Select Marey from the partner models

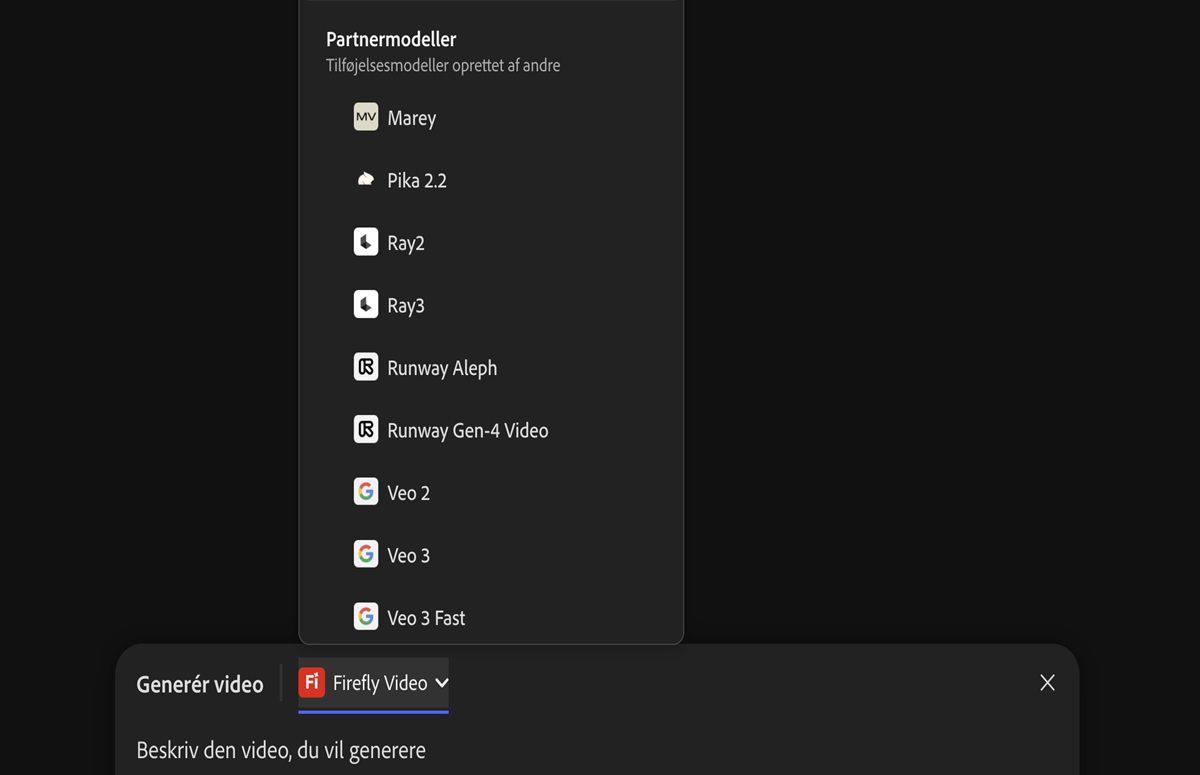tap(411, 118)
